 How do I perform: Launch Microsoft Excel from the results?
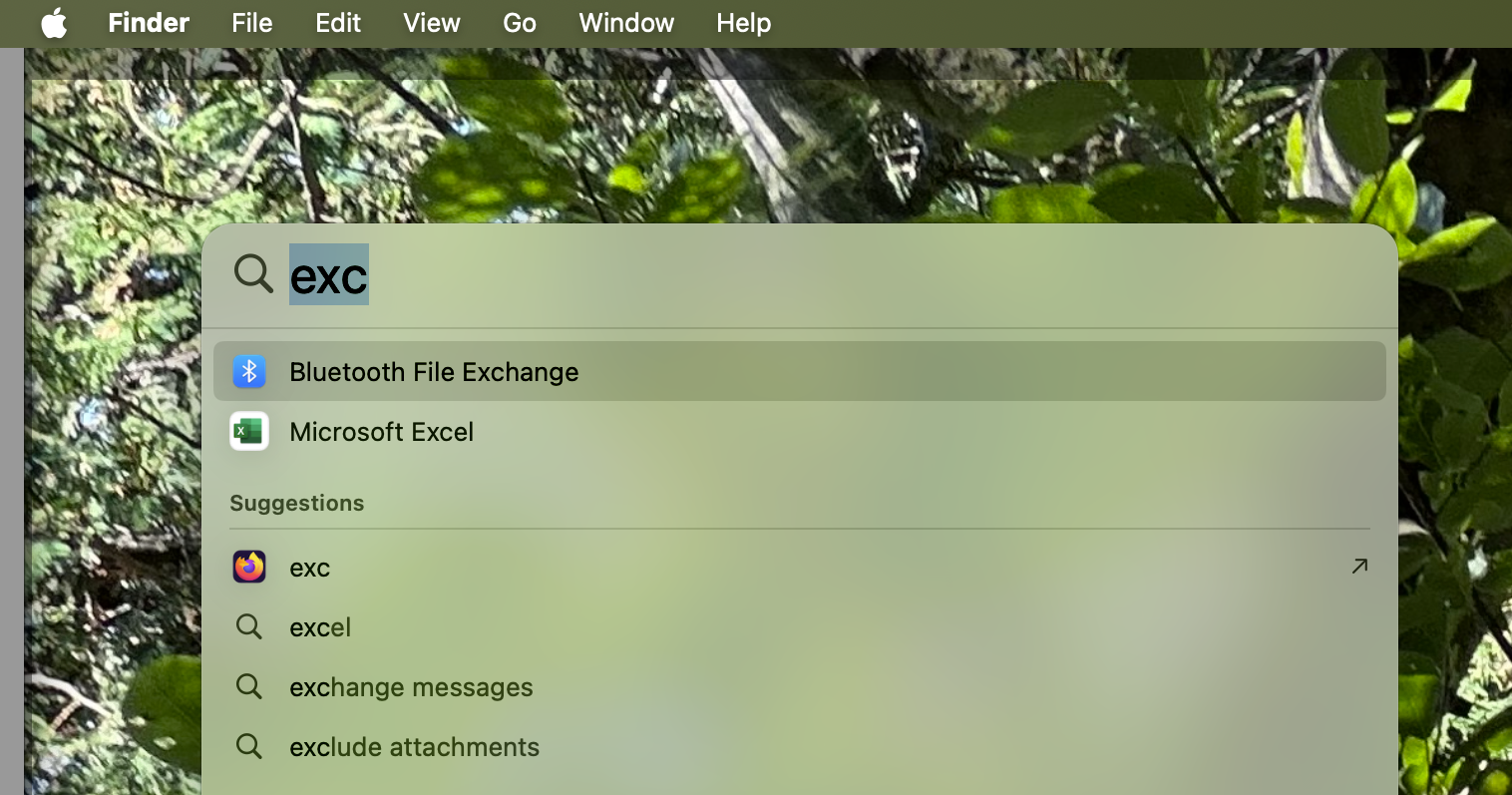pyautogui.click(x=382, y=432)
